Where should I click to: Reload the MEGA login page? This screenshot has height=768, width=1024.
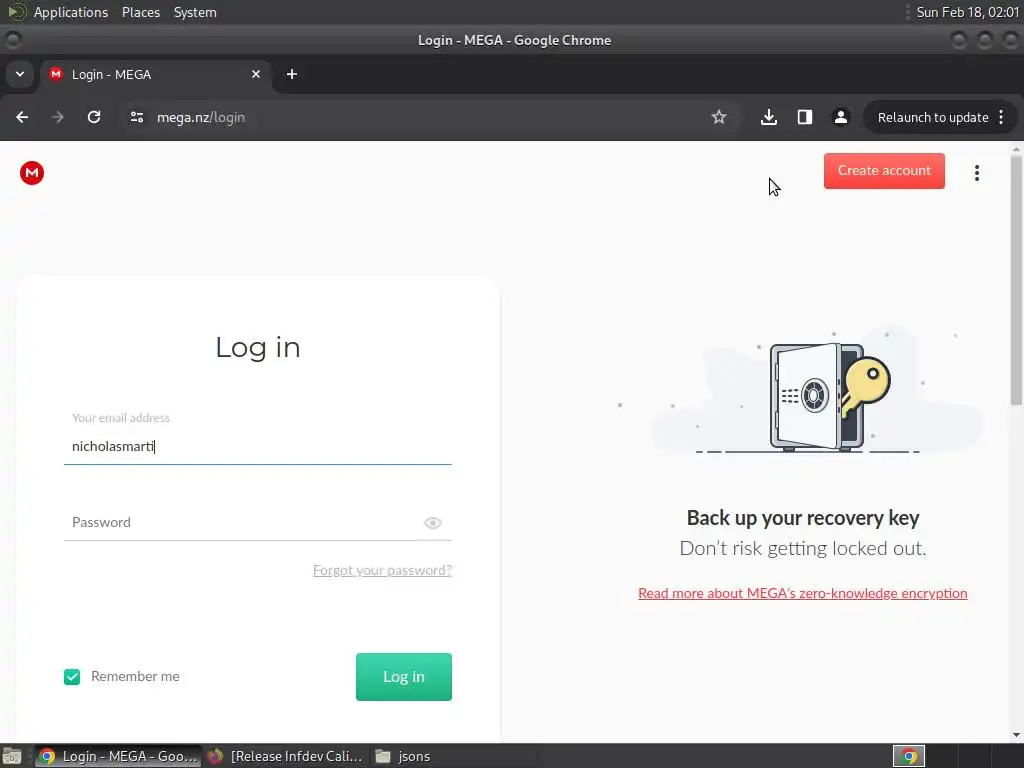pyautogui.click(x=94, y=117)
